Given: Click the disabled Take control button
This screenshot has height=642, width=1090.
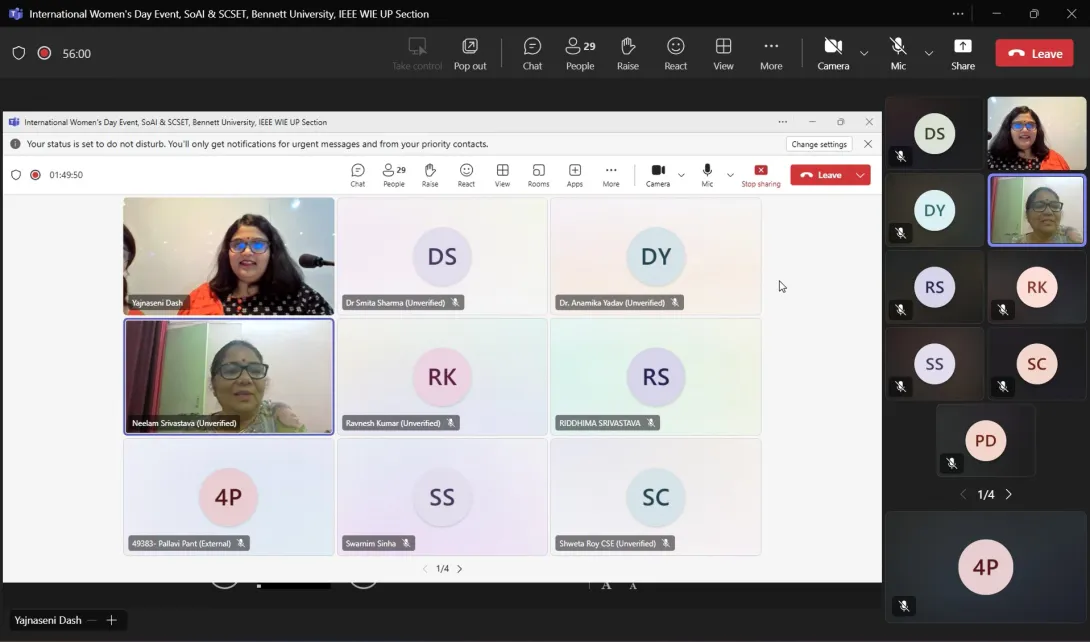Looking at the screenshot, I should click(417, 54).
